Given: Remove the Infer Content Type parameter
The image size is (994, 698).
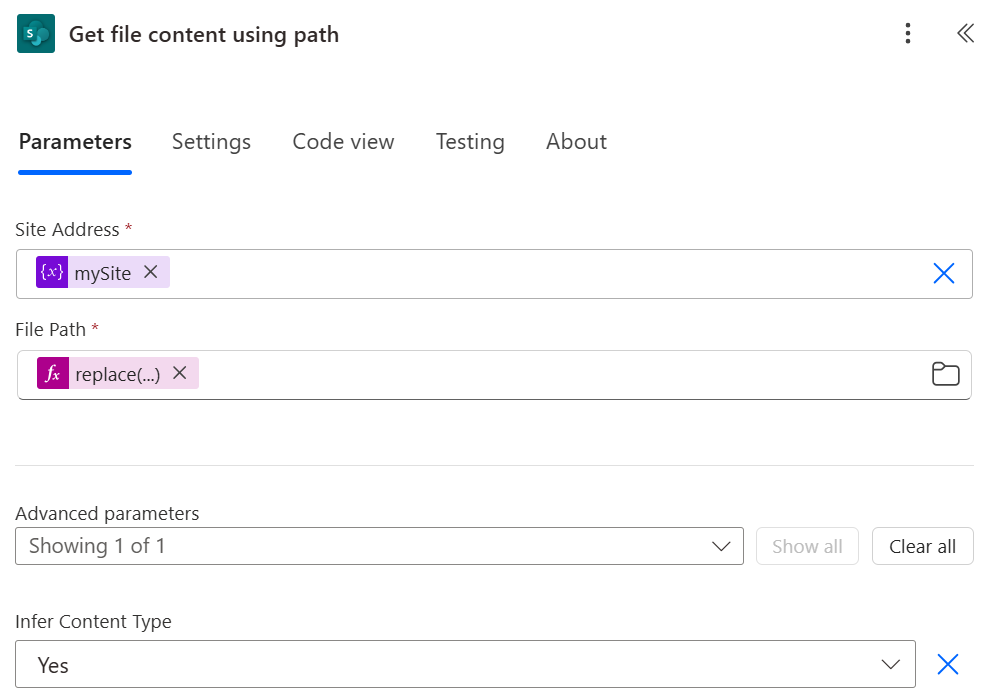Looking at the screenshot, I should click(948, 664).
